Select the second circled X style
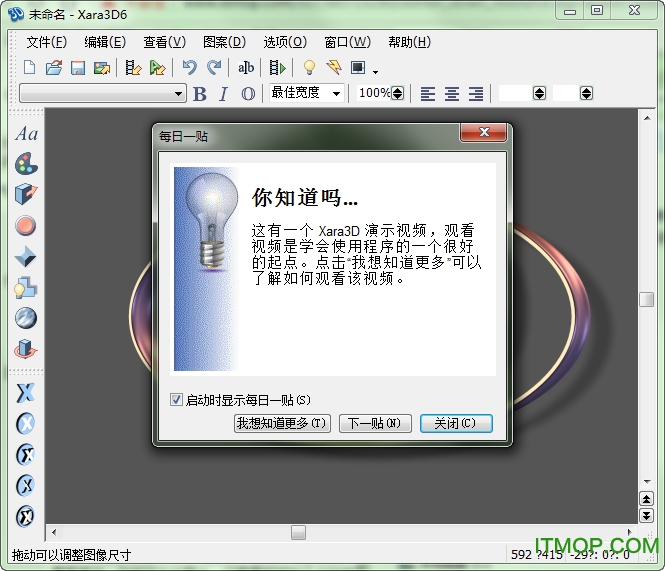The image size is (665, 571). (x=25, y=454)
